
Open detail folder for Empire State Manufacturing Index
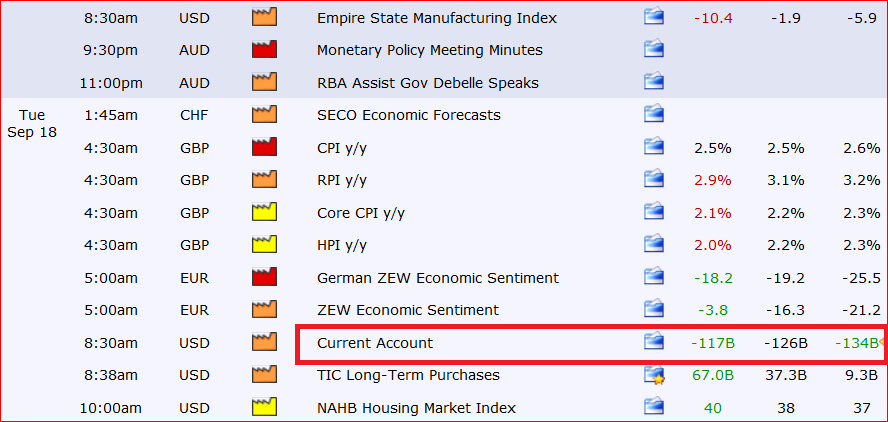[x=654, y=18]
